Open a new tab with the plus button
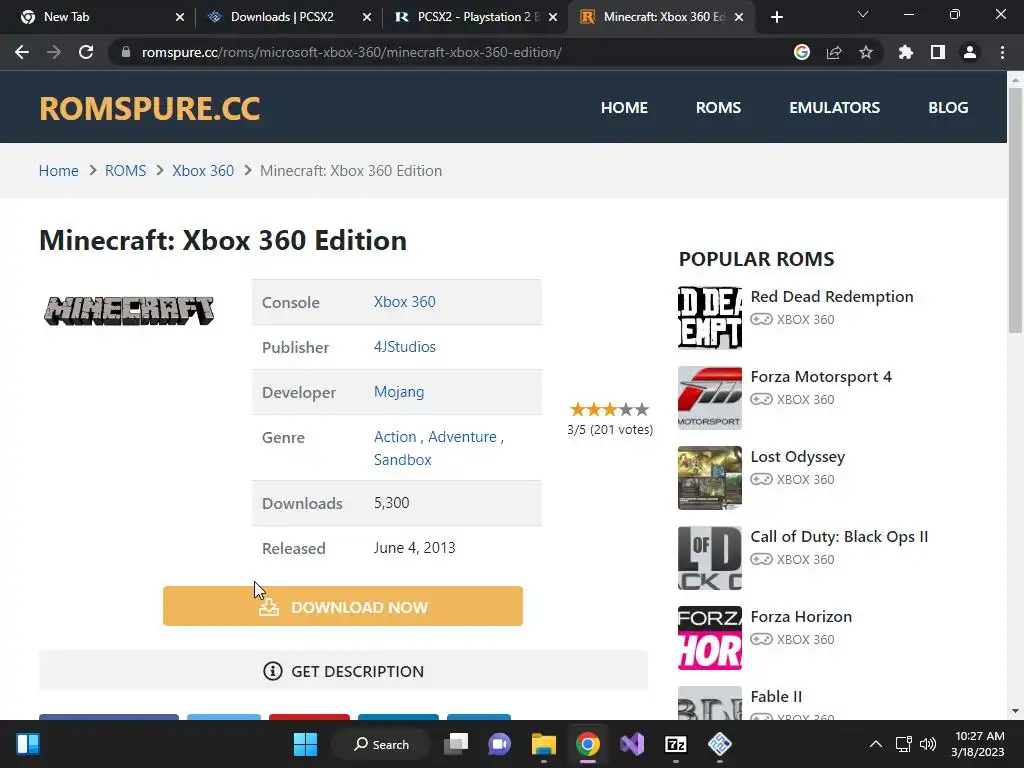 point(776,17)
